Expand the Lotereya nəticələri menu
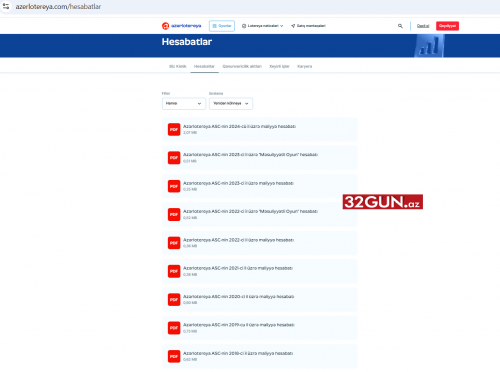The height and width of the screenshot is (372, 500). click(x=262, y=26)
